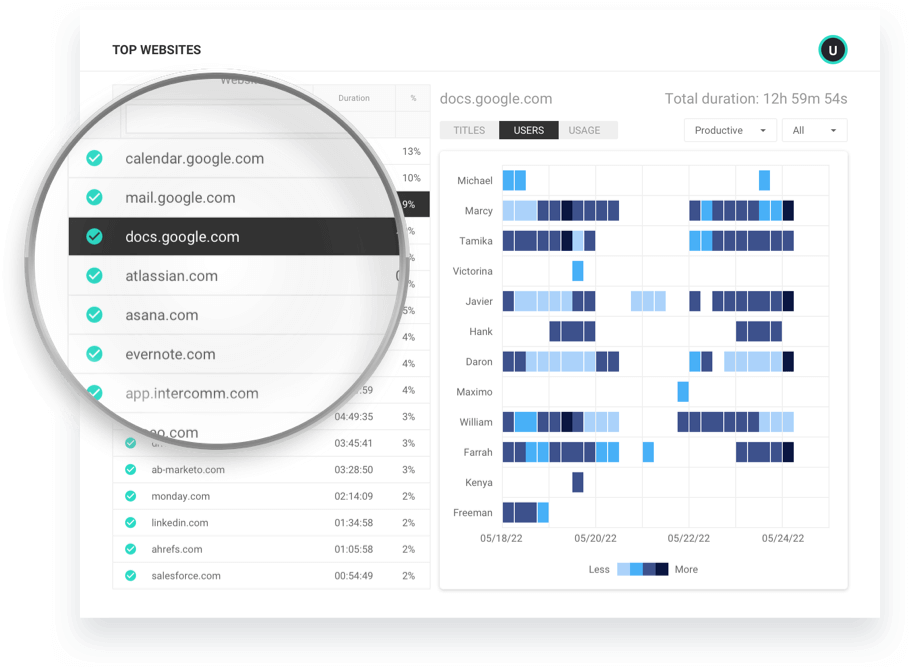Click Maximo's single heatmap cell
This screenshot has height=667, width=910.
[683, 392]
